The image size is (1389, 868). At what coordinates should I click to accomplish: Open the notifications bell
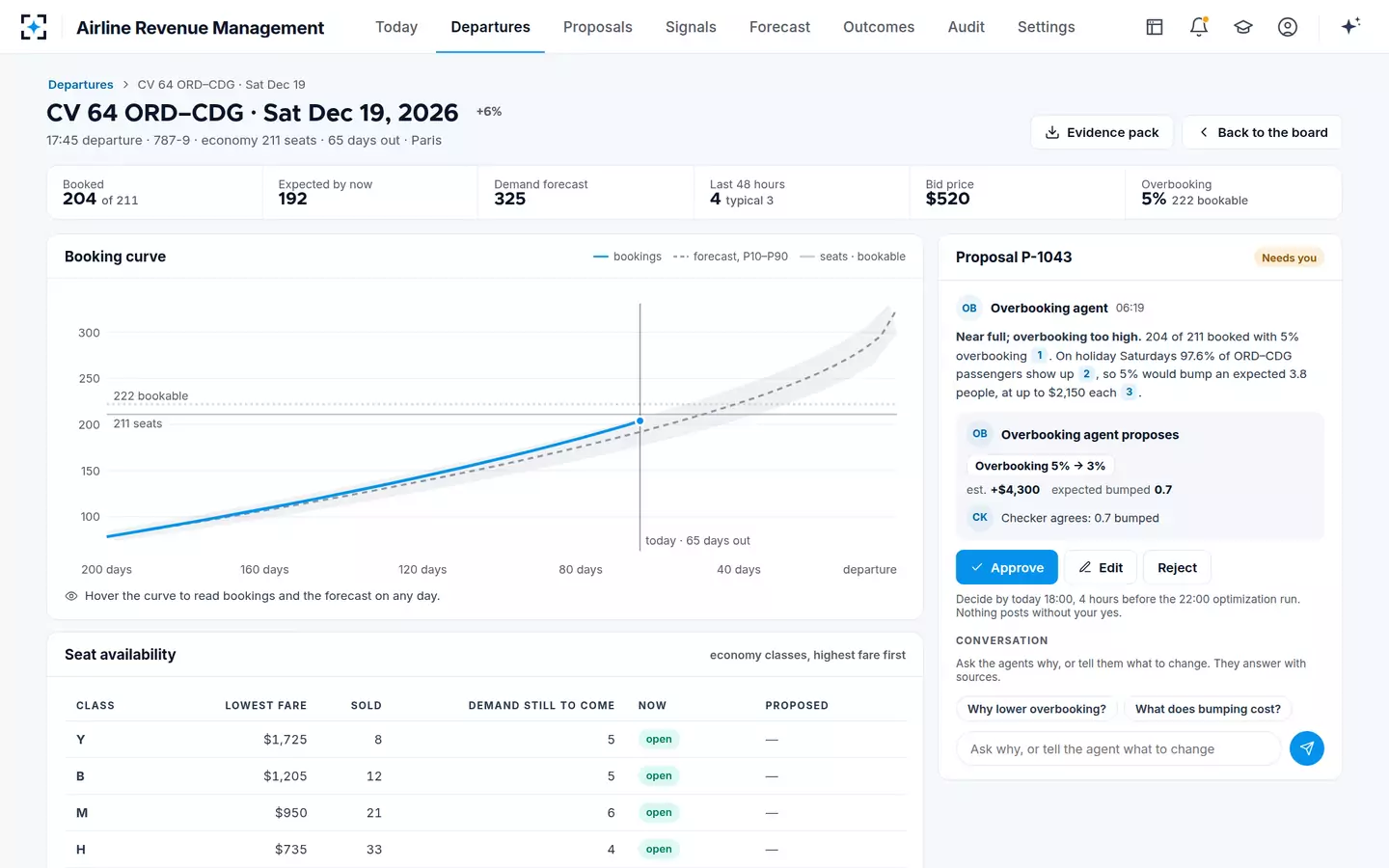[x=1199, y=27]
